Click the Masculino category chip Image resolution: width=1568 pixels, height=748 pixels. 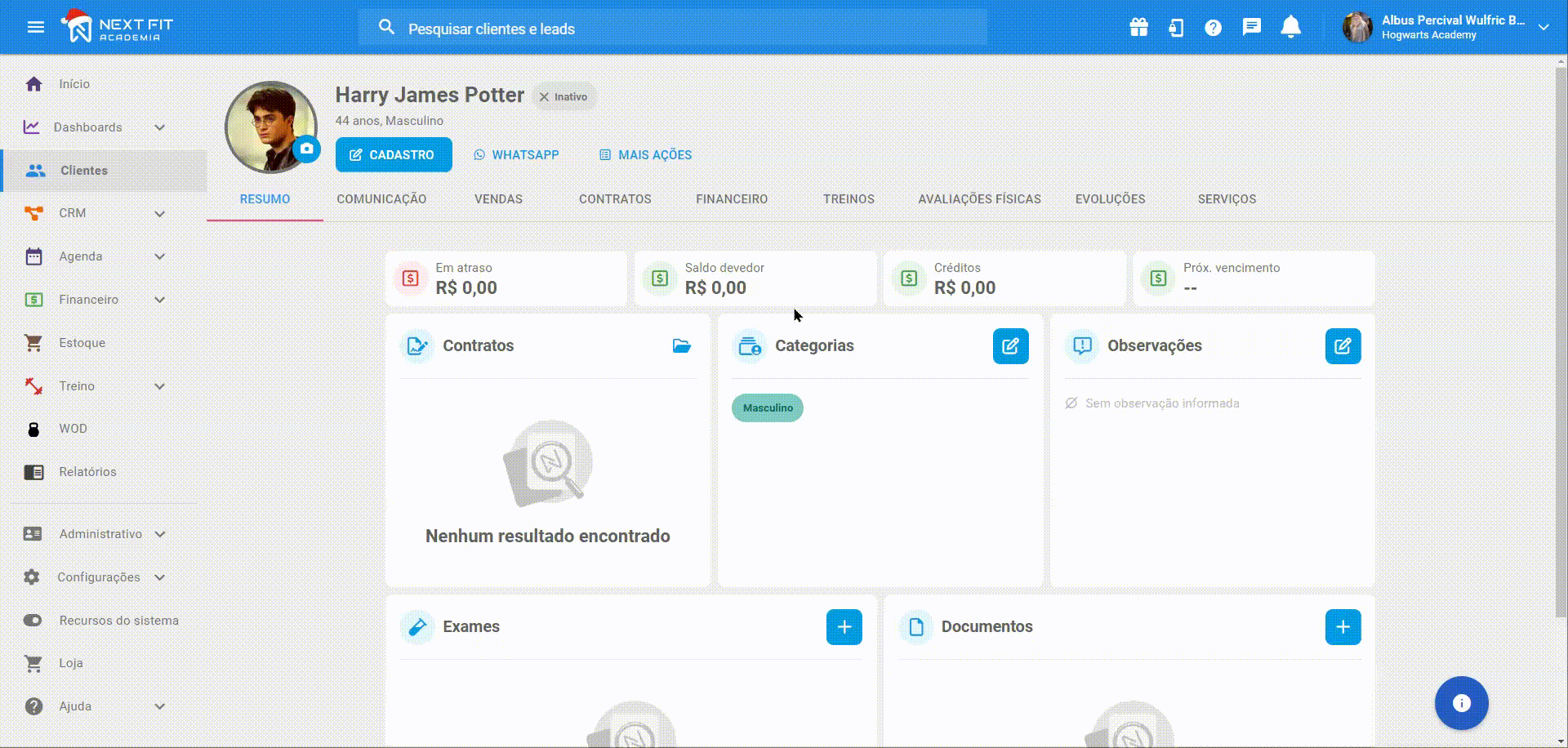coord(768,408)
